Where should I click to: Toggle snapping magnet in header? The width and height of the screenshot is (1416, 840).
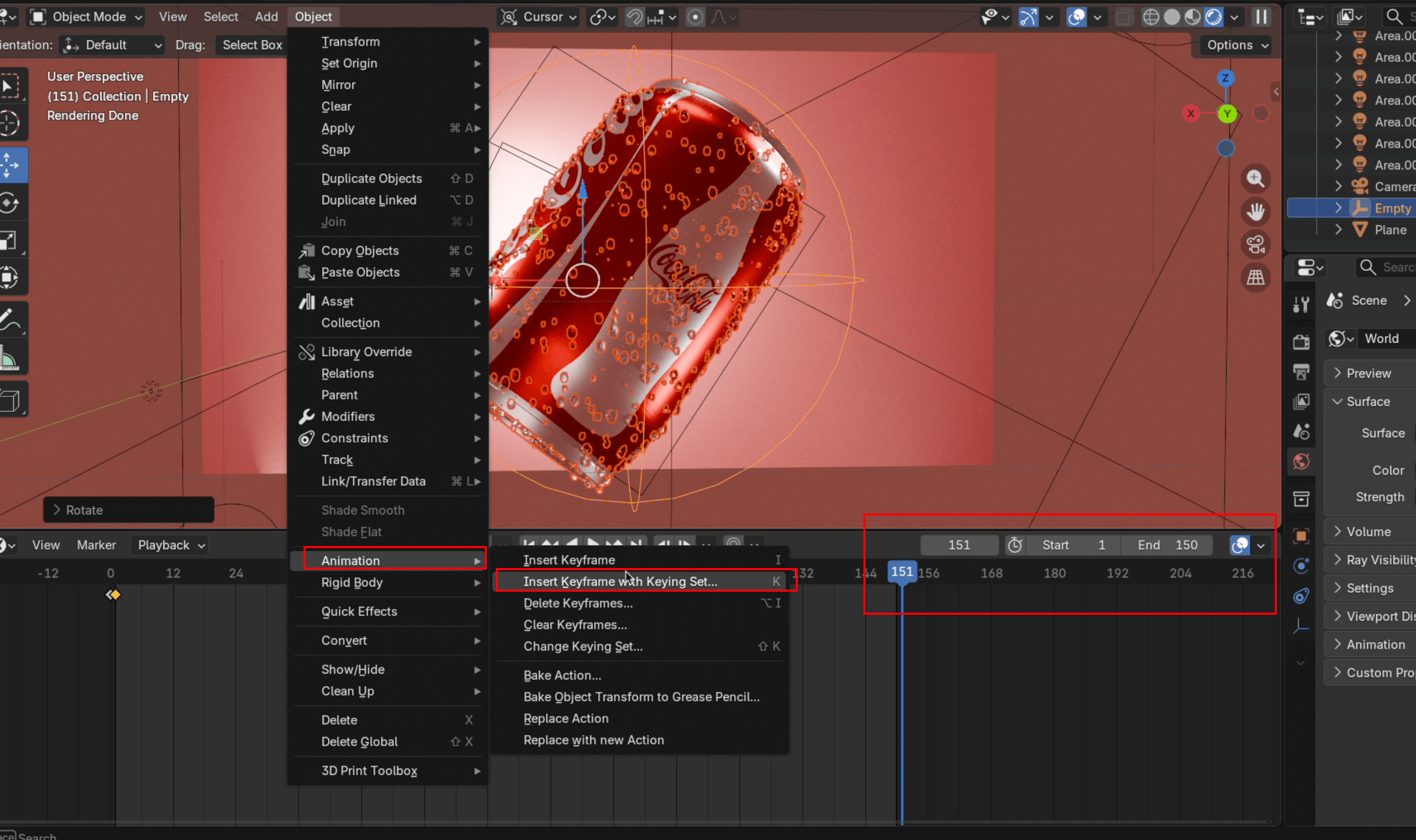pyautogui.click(x=634, y=17)
